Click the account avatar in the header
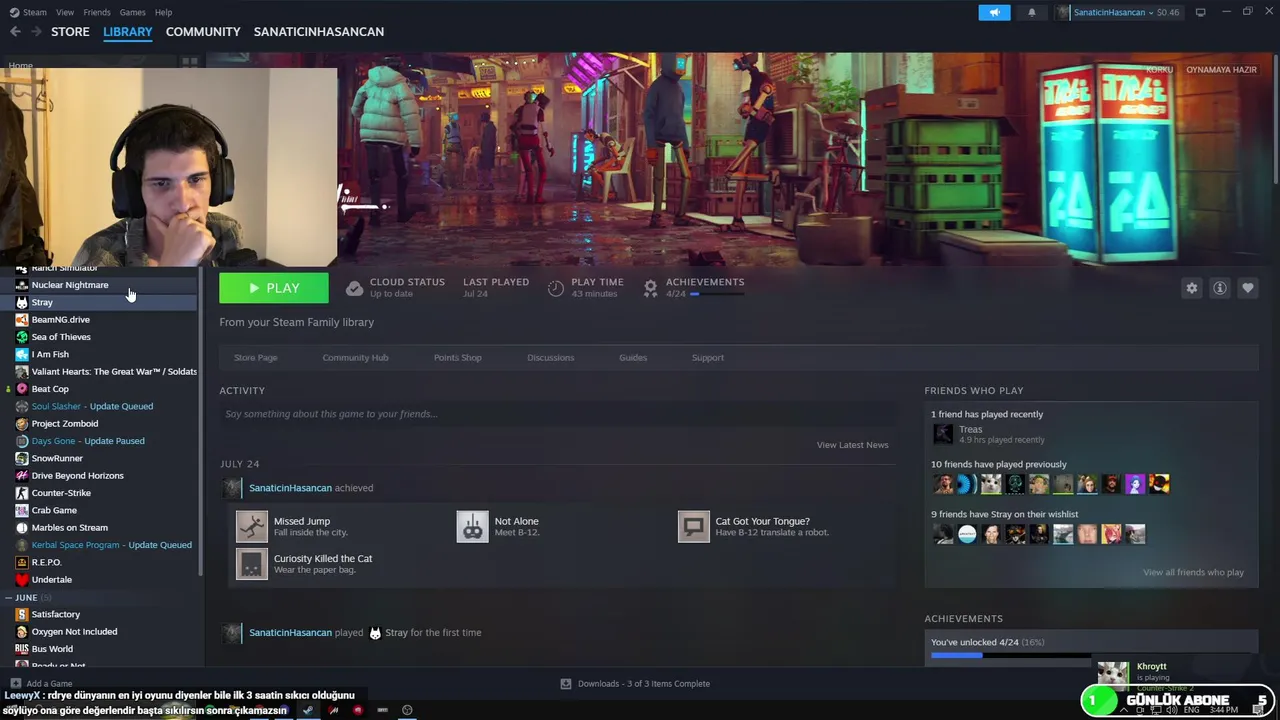This screenshot has height=720, width=1280. (x=1063, y=12)
